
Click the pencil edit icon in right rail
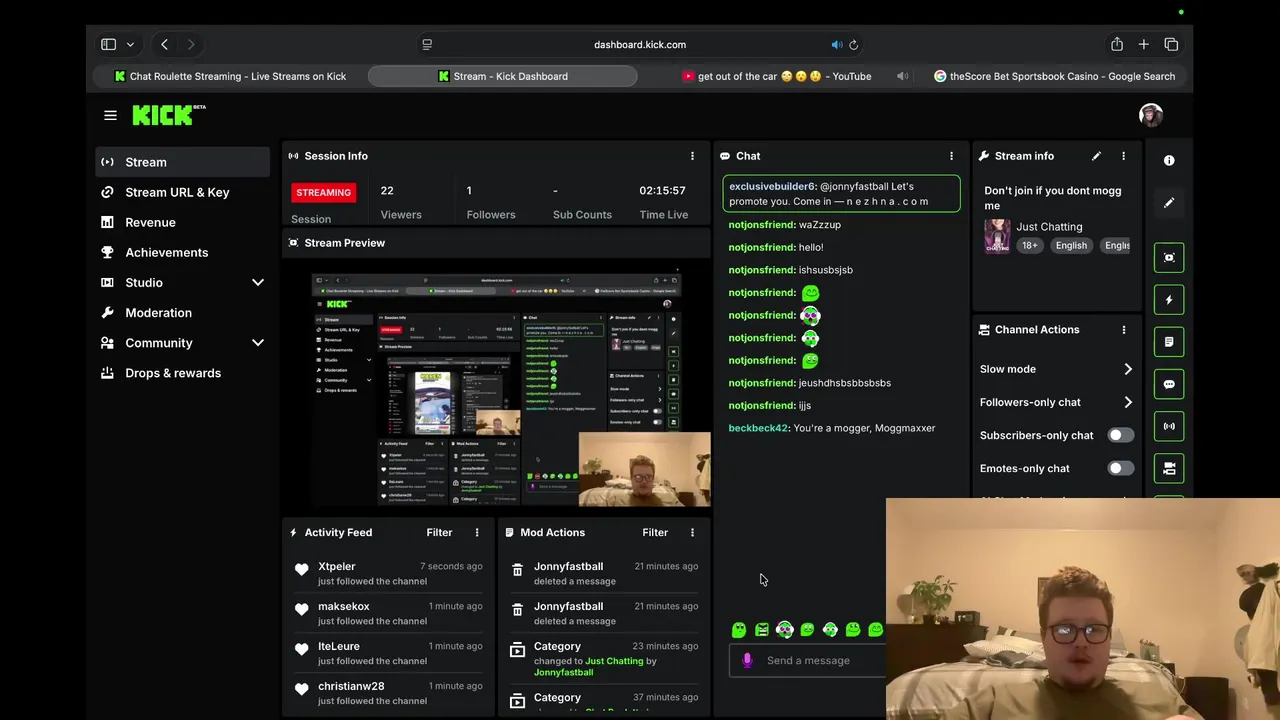point(1169,202)
